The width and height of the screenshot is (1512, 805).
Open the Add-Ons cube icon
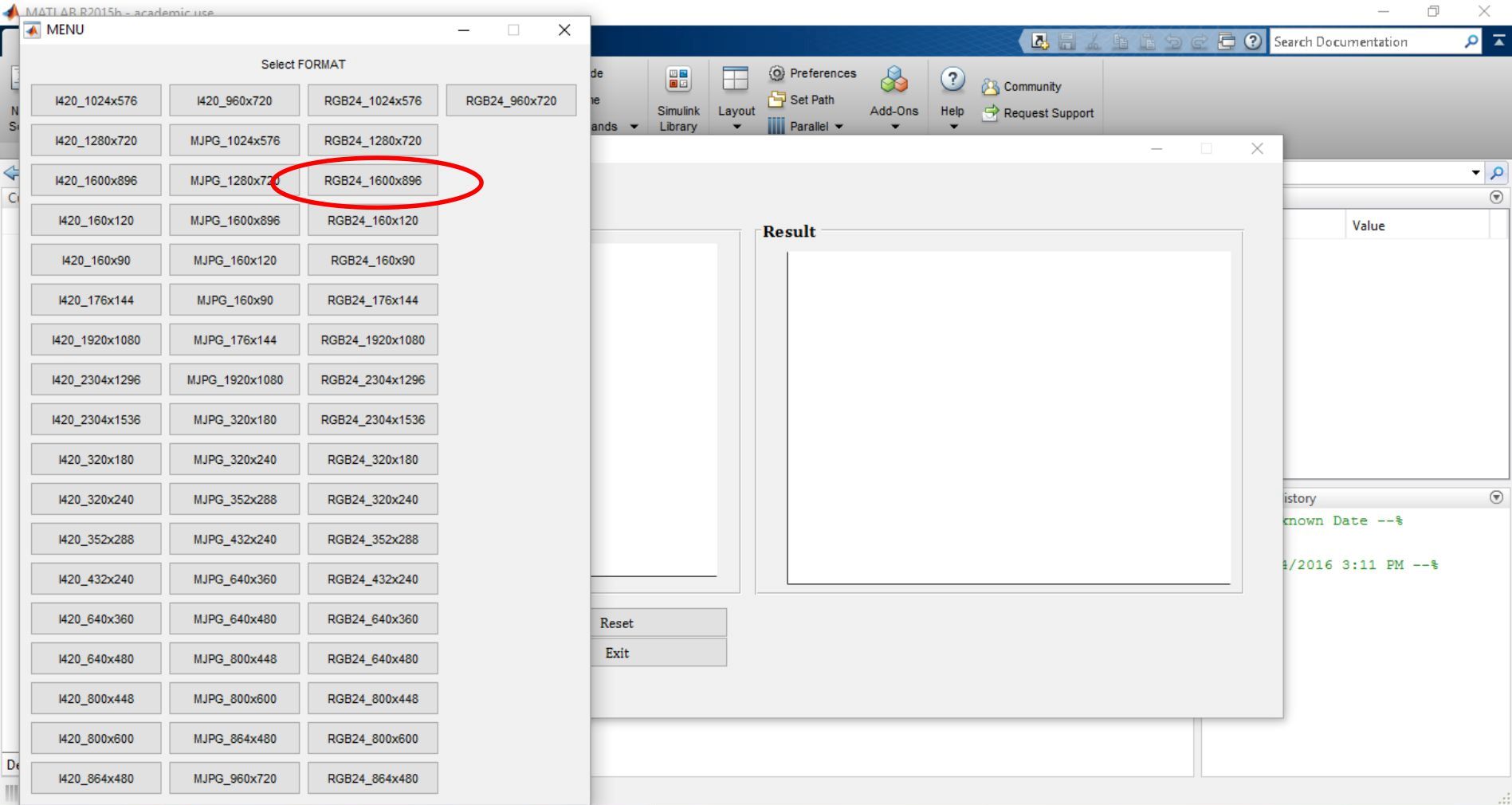click(893, 80)
